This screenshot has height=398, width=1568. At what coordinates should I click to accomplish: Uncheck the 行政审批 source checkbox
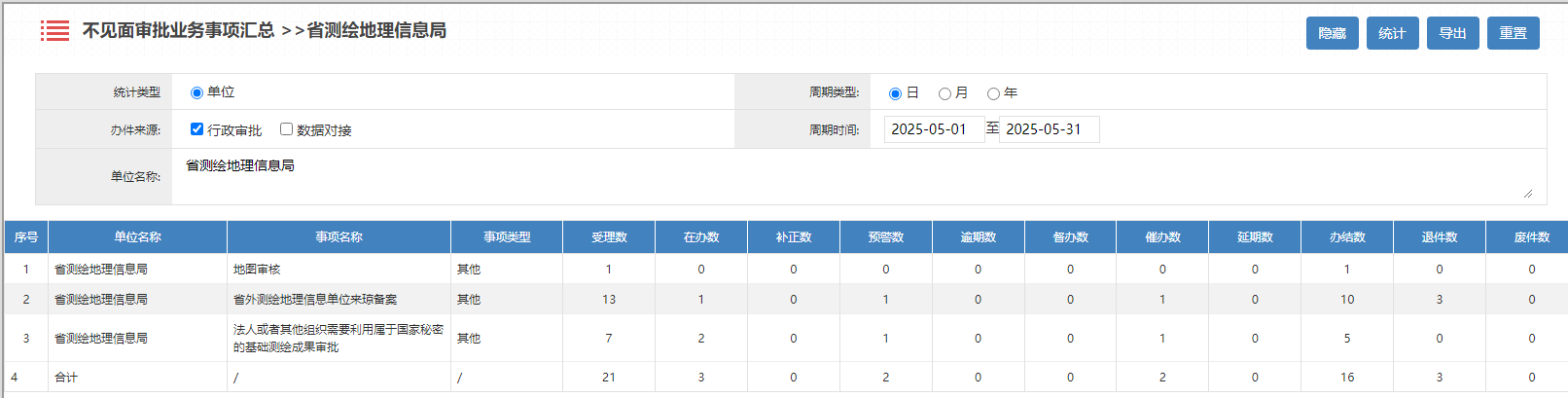click(196, 129)
